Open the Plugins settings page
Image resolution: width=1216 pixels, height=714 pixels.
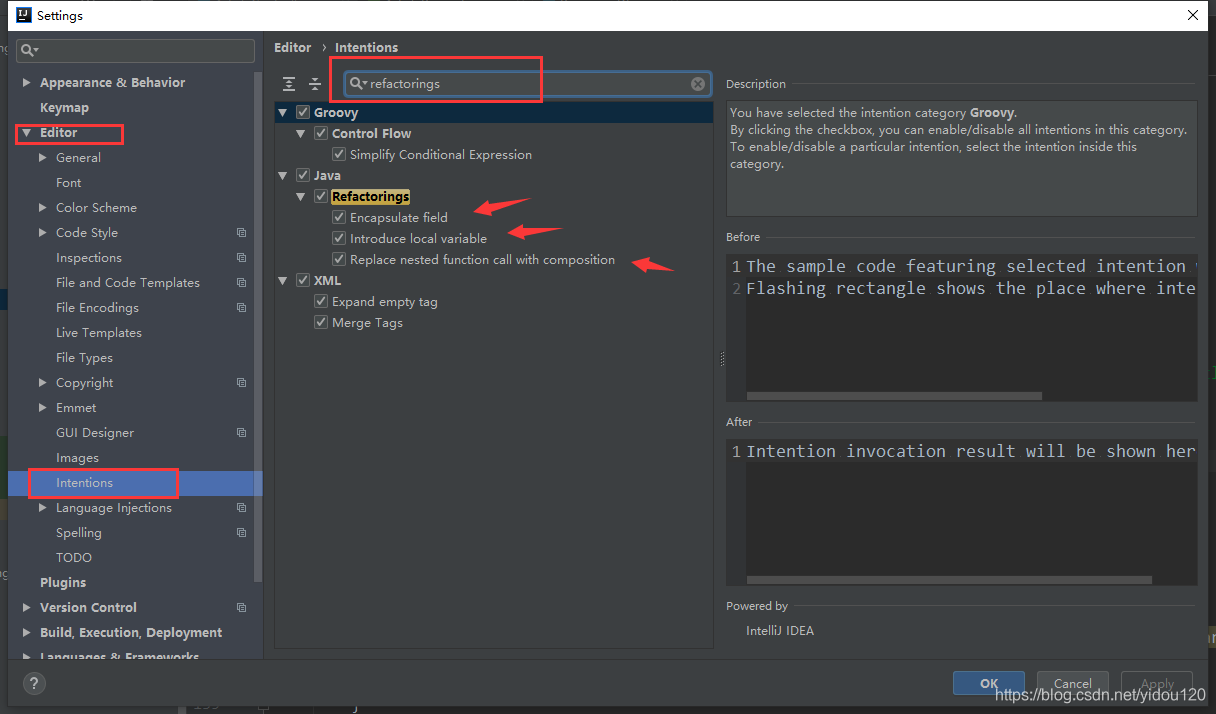coord(63,583)
